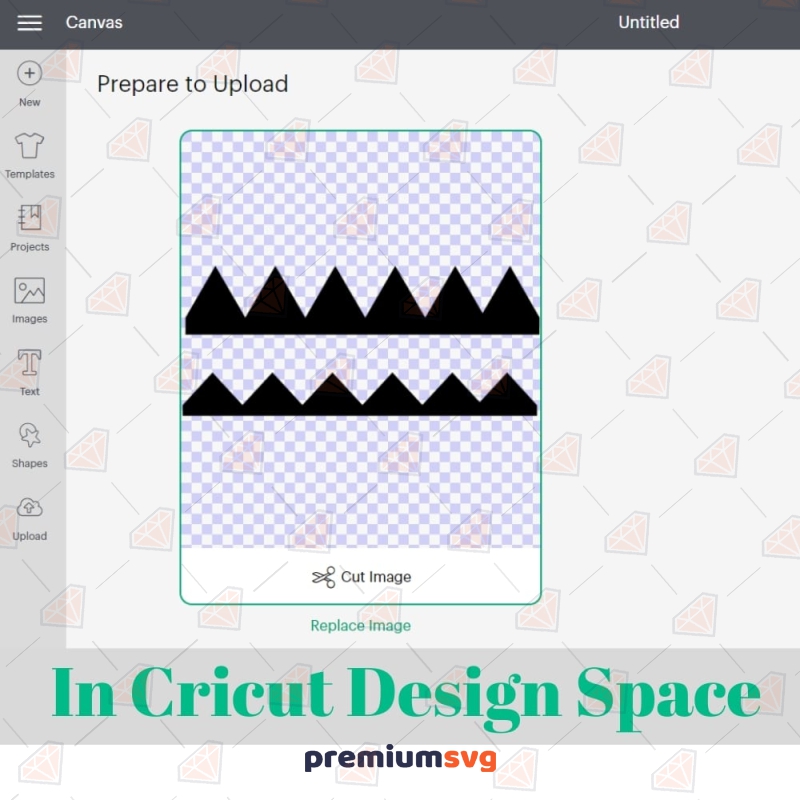The height and width of the screenshot is (800, 800).
Task: Open Templates using the t-shirt icon
Action: click(x=30, y=146)
